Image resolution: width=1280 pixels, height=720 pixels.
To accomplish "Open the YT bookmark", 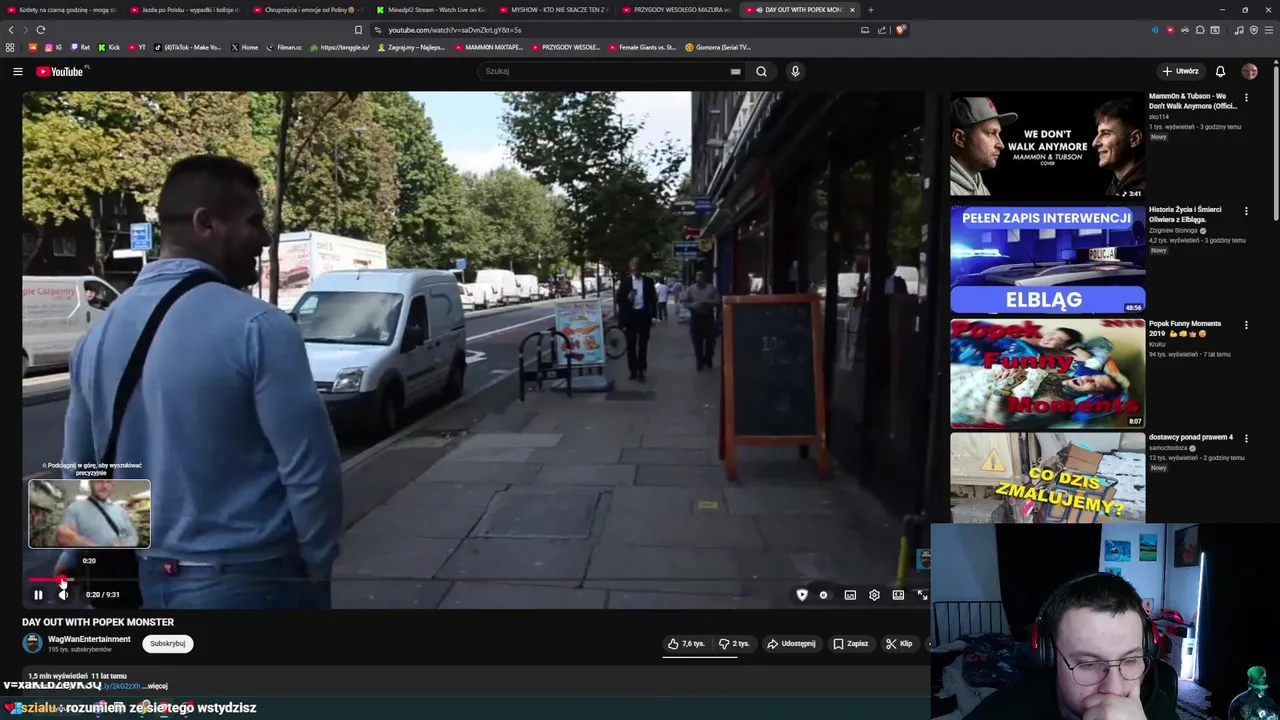I will 137,47.
